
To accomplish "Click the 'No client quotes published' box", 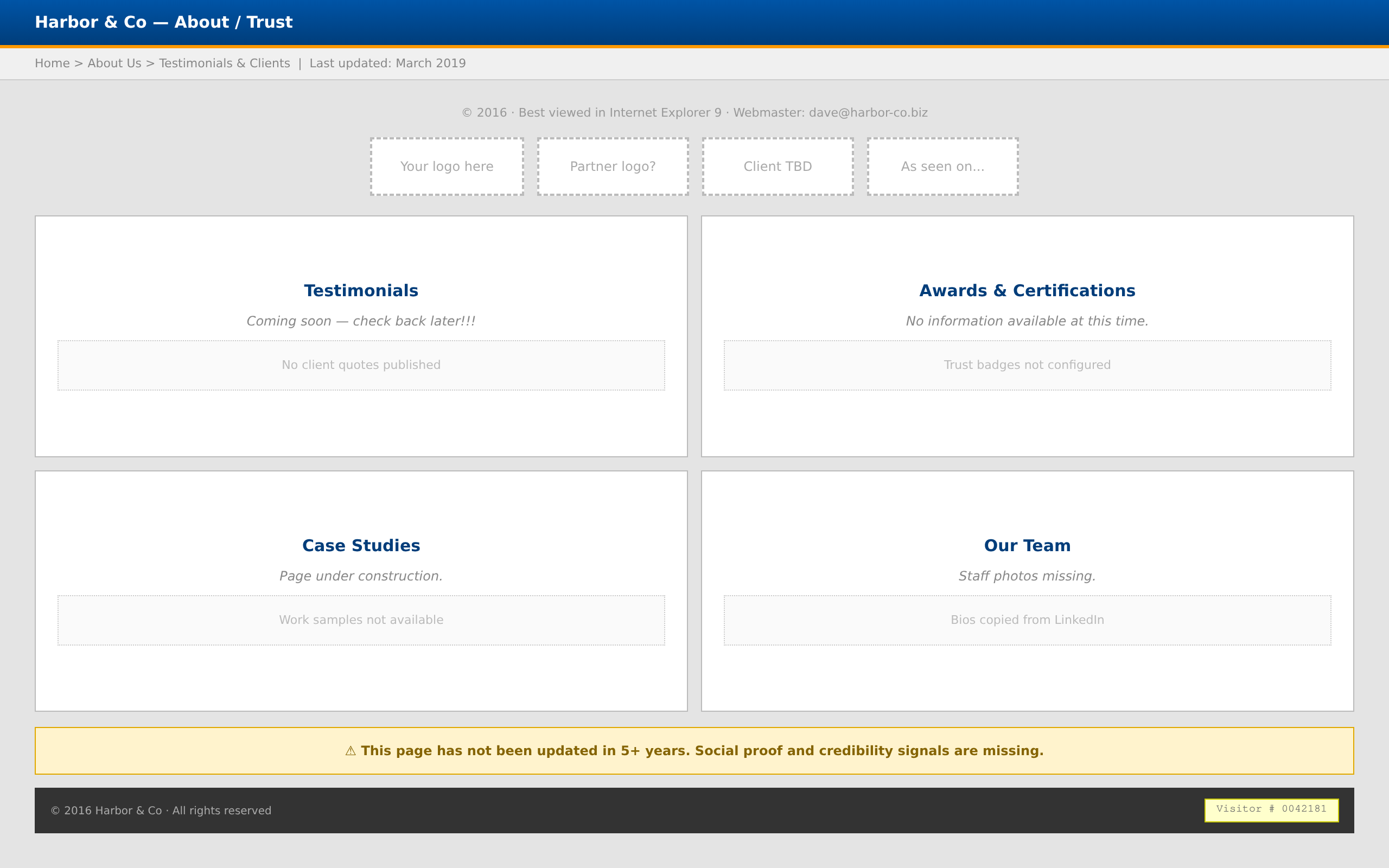I will tap(361, 365).
